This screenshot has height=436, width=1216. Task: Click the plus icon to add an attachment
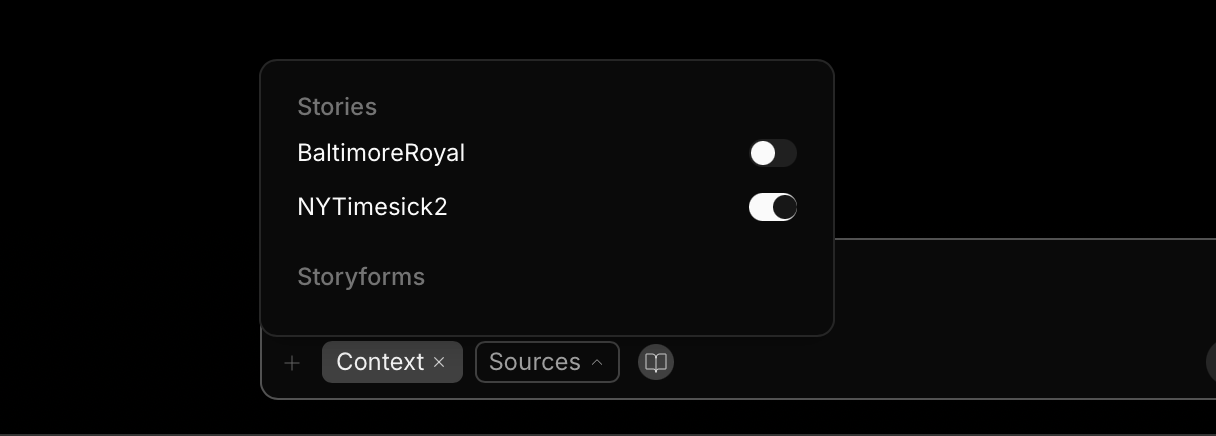click(292, 363)
